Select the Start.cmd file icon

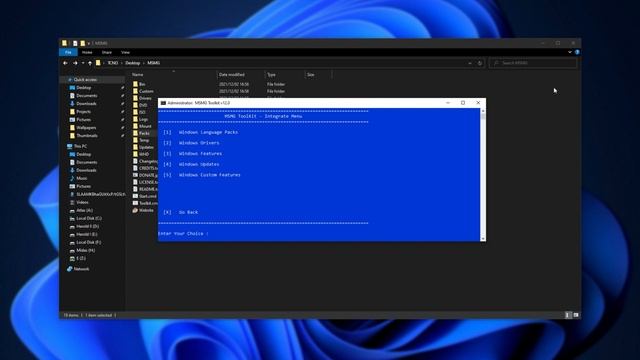point(135,196)
